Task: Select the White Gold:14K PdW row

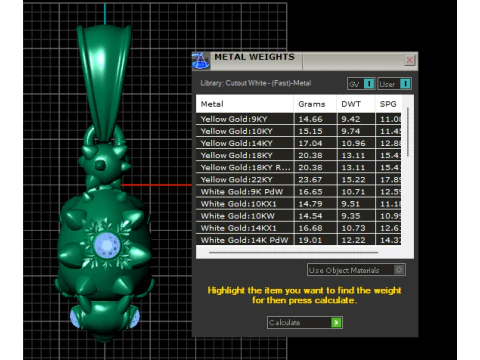Action: point(299,240)
